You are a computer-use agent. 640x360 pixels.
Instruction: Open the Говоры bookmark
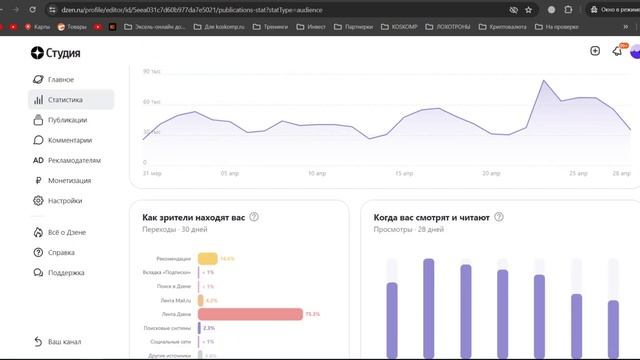coord(72,27)
